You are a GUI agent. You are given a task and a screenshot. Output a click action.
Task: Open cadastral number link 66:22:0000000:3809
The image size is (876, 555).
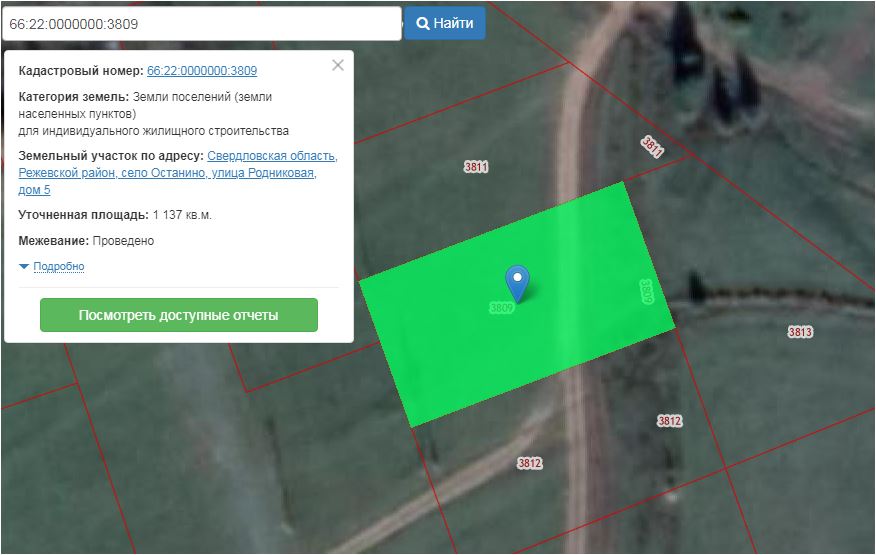(x=202, y=71)
